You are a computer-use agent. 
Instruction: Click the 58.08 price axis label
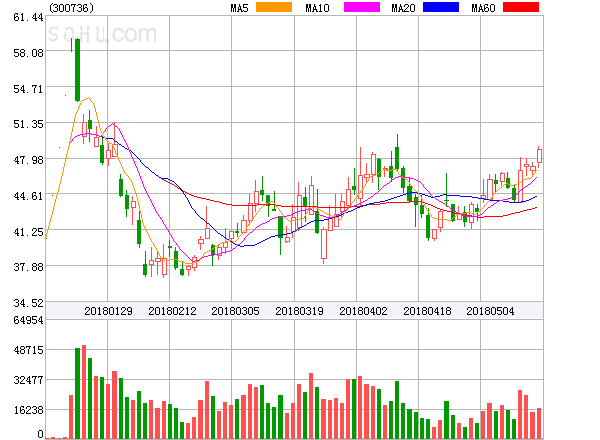[28, 53]
